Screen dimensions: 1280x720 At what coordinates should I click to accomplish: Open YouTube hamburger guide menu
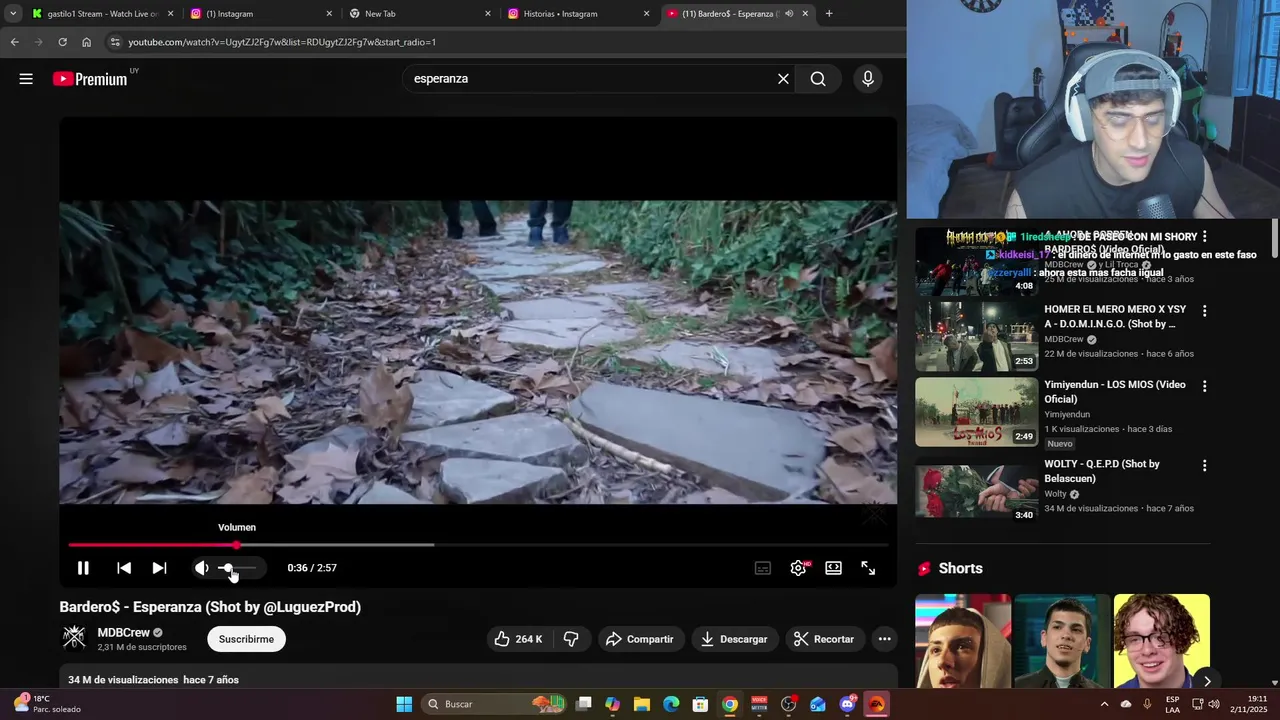[26, 79]
